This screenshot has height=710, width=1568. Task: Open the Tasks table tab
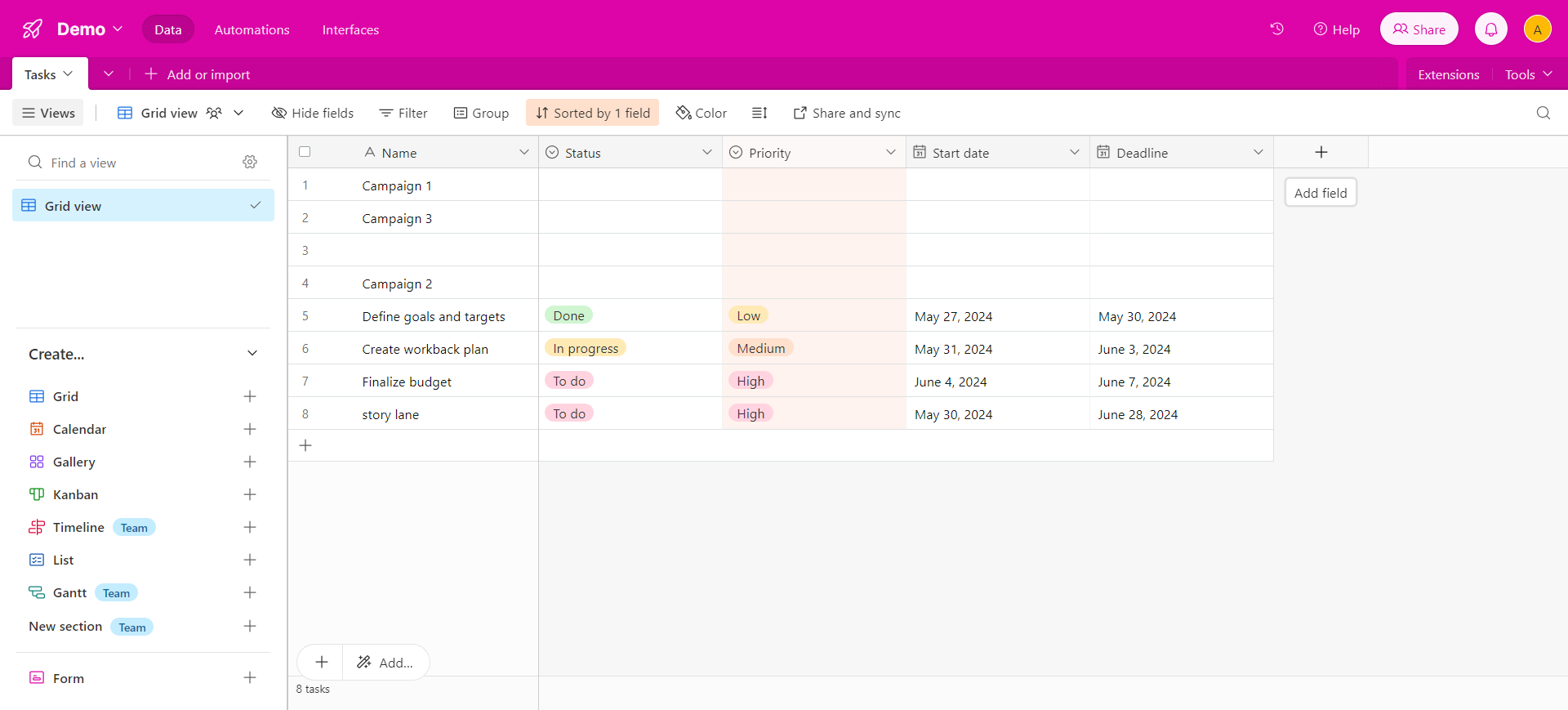click(x=50, y=74)
